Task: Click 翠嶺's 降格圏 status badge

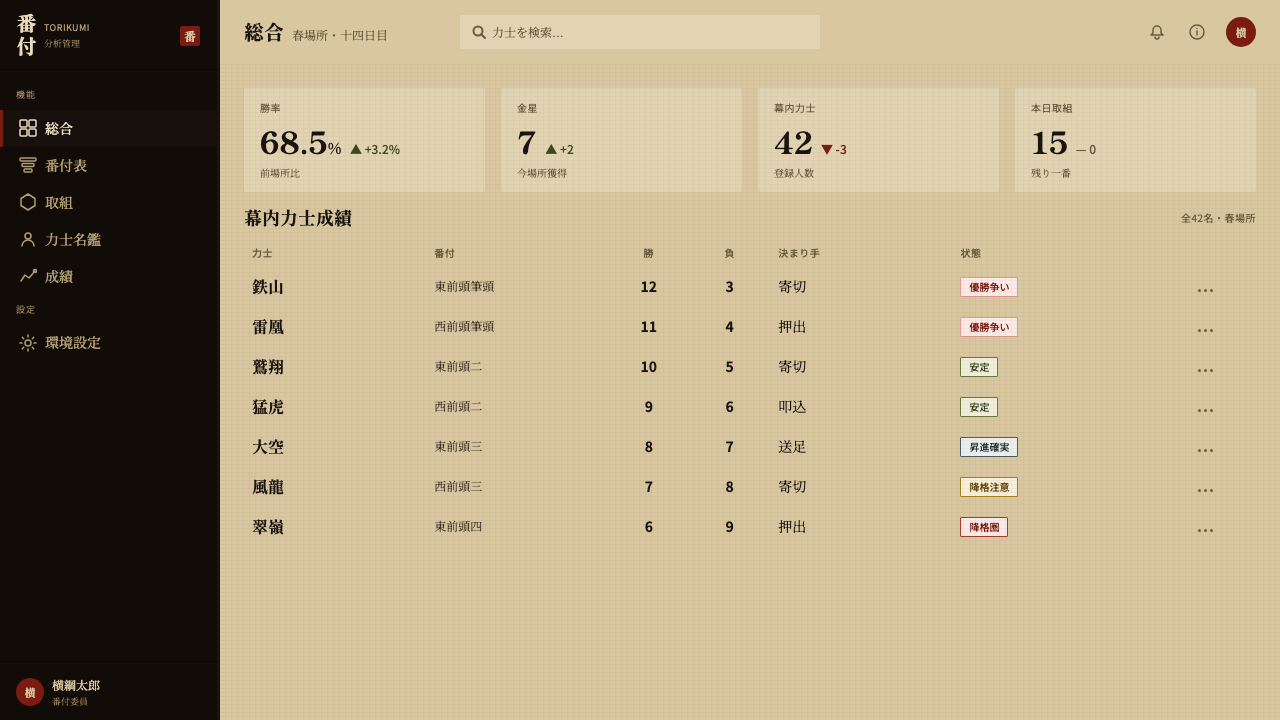Action: tap(984, 527)
